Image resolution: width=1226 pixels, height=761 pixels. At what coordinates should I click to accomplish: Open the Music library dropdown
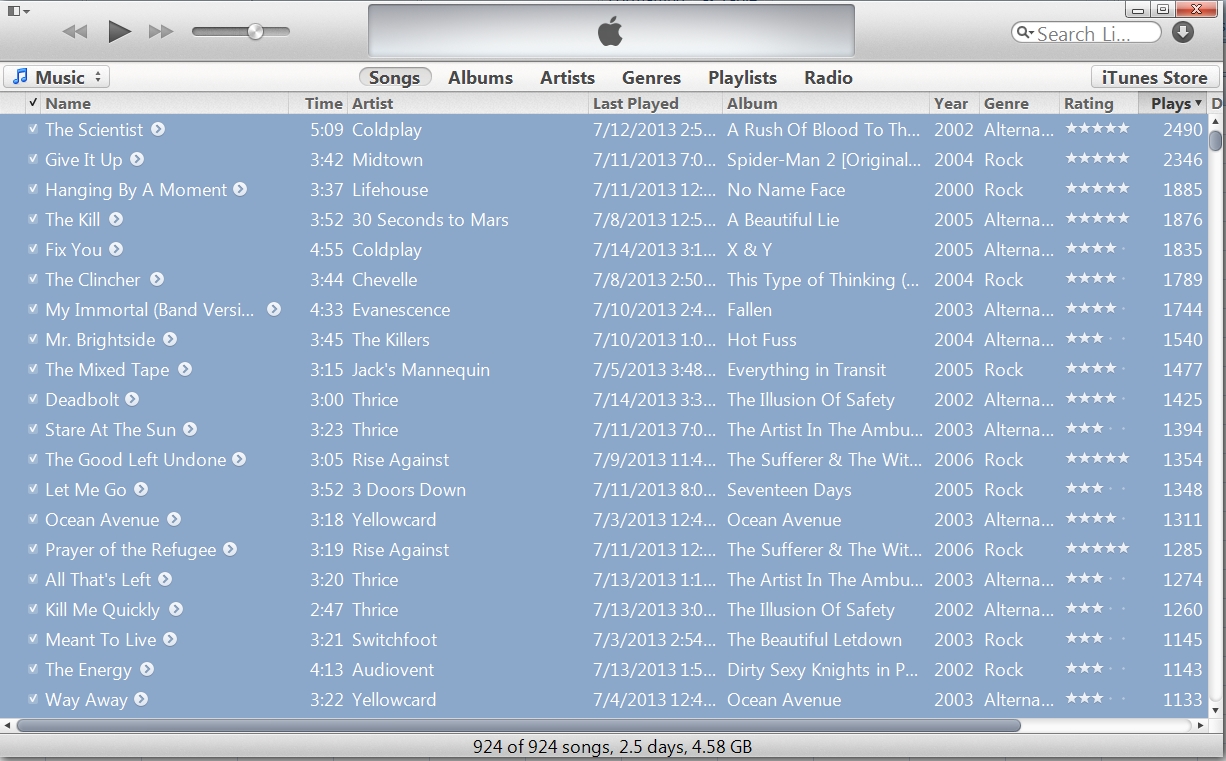click(x=56, y=77)
